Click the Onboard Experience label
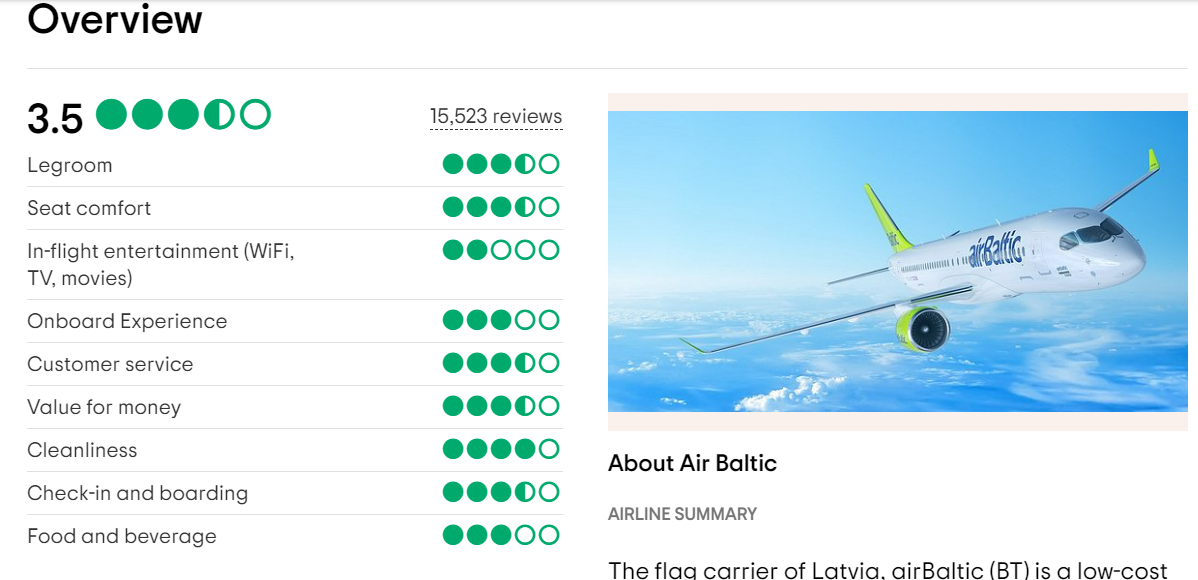The width and height of the screenshot is (1198, 580). click(x=128, y=321)
